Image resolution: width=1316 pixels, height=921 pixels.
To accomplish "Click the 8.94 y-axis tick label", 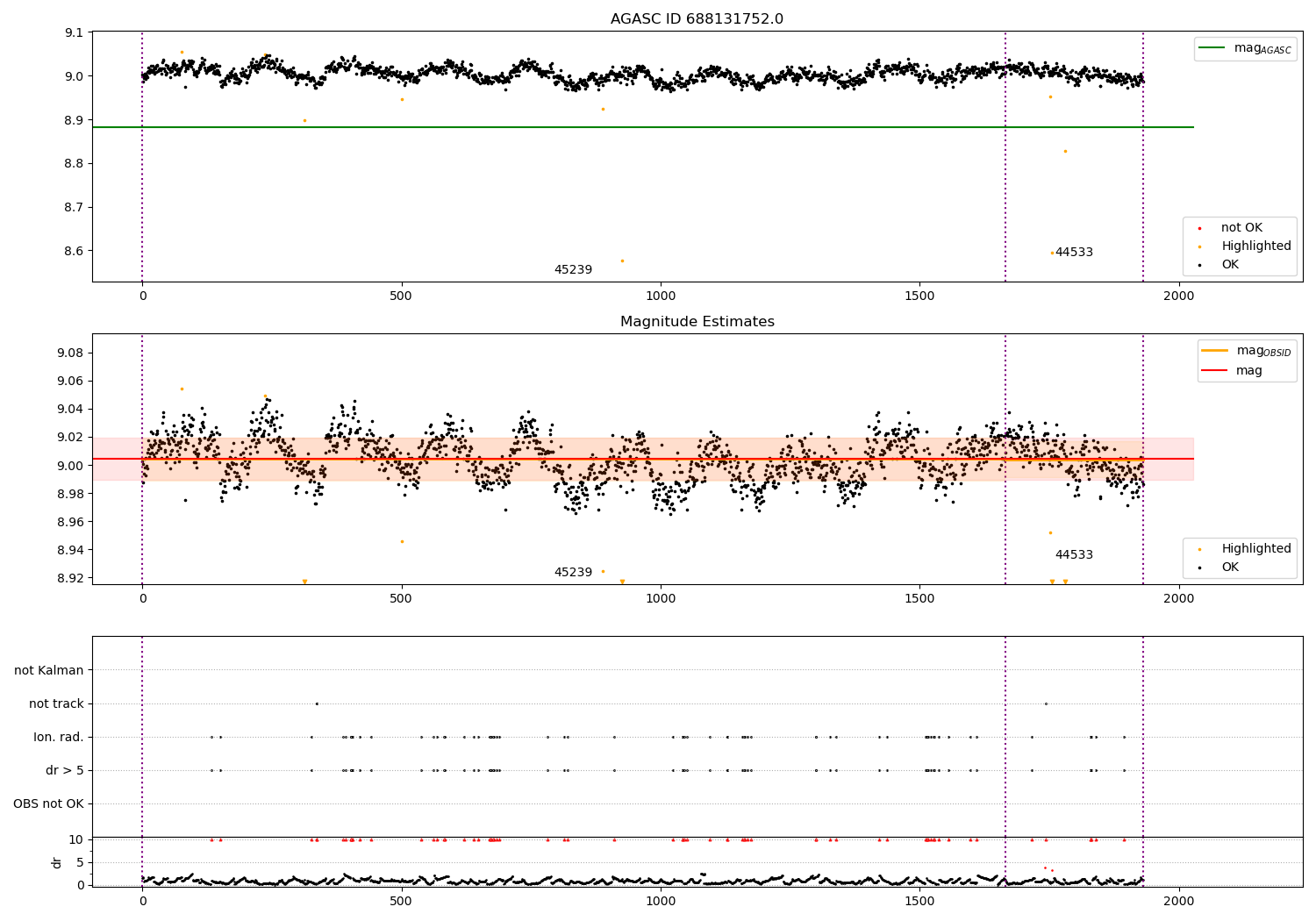I will click(x=71, y=551).
